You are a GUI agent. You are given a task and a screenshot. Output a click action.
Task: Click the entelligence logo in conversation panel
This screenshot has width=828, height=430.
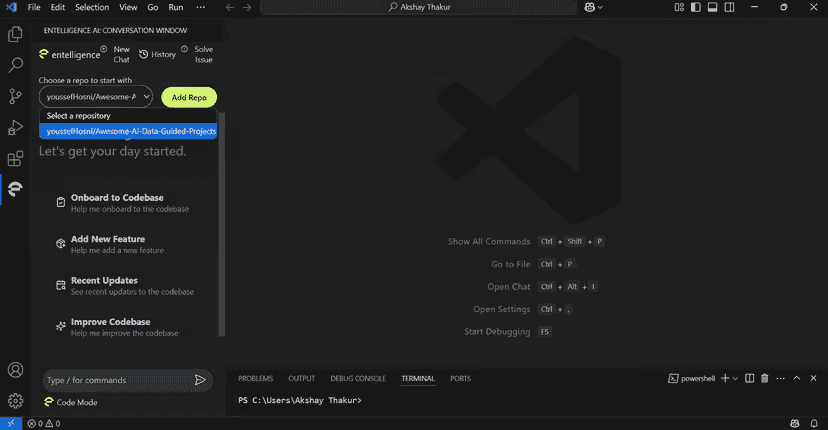point(69,54)
